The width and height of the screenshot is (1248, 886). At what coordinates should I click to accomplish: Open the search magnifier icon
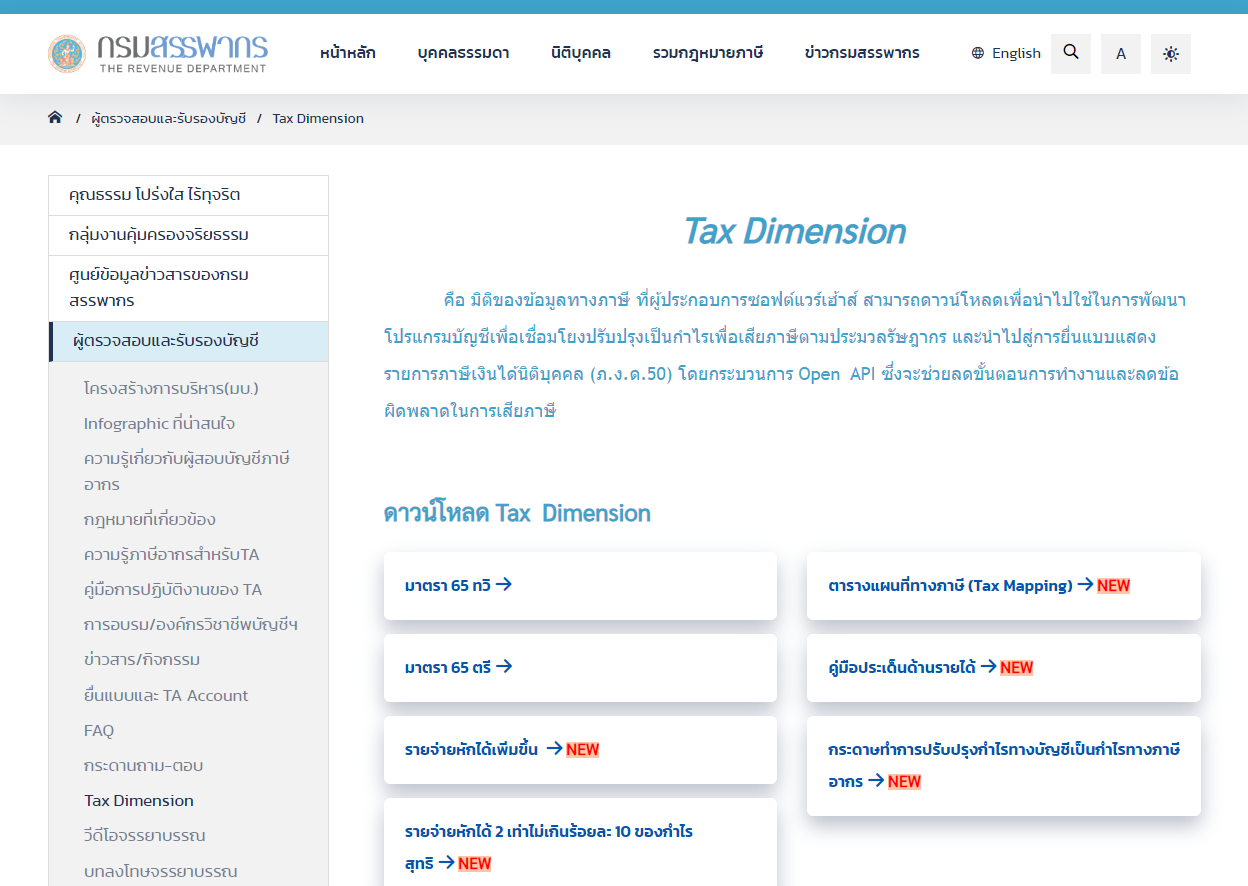[x=1071, y=53]
